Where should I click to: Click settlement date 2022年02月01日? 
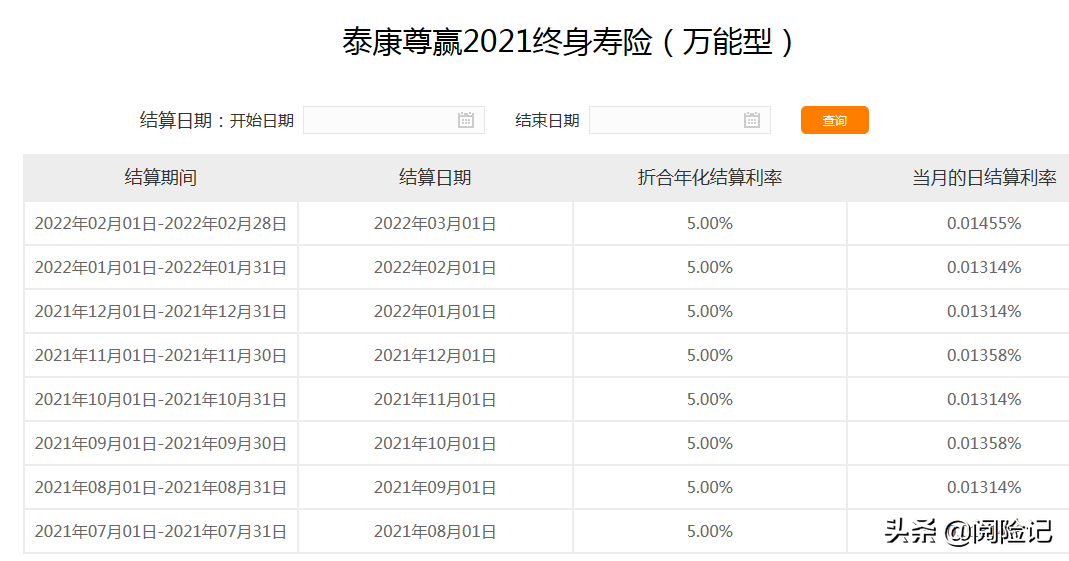tap(435, 268)
